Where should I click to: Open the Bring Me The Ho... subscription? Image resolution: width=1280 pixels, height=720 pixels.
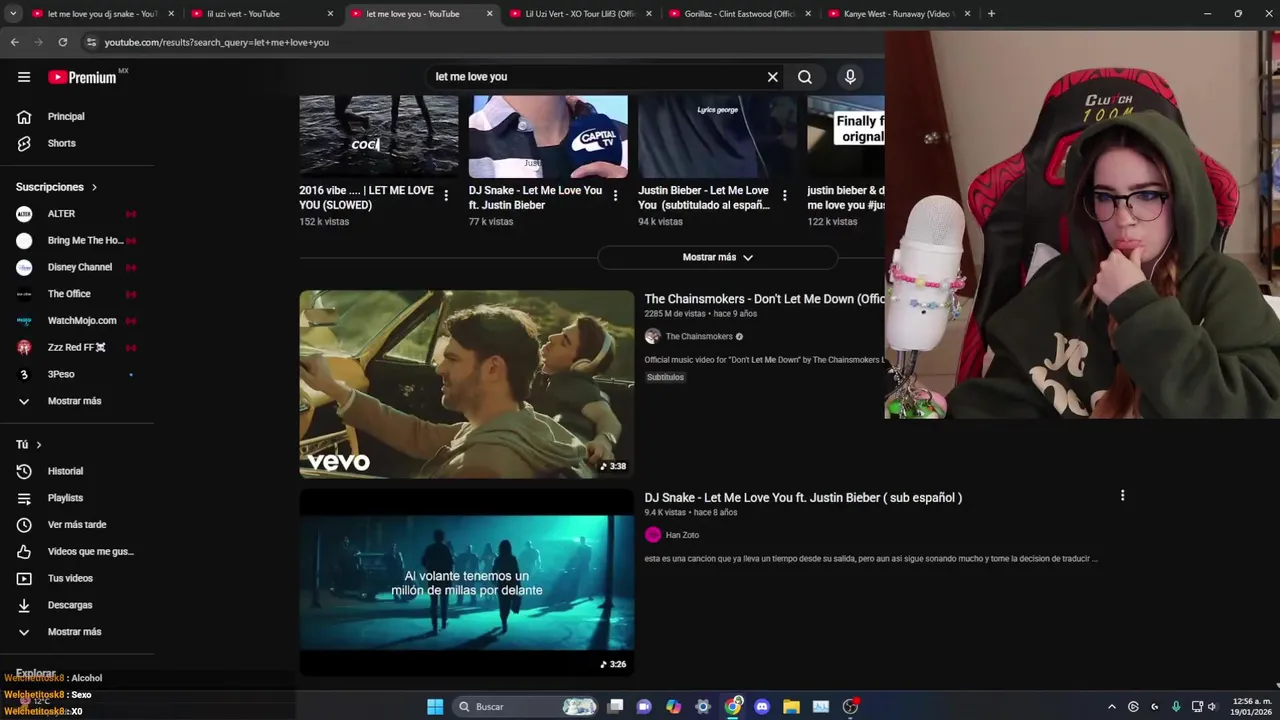[x=77, y=241]
